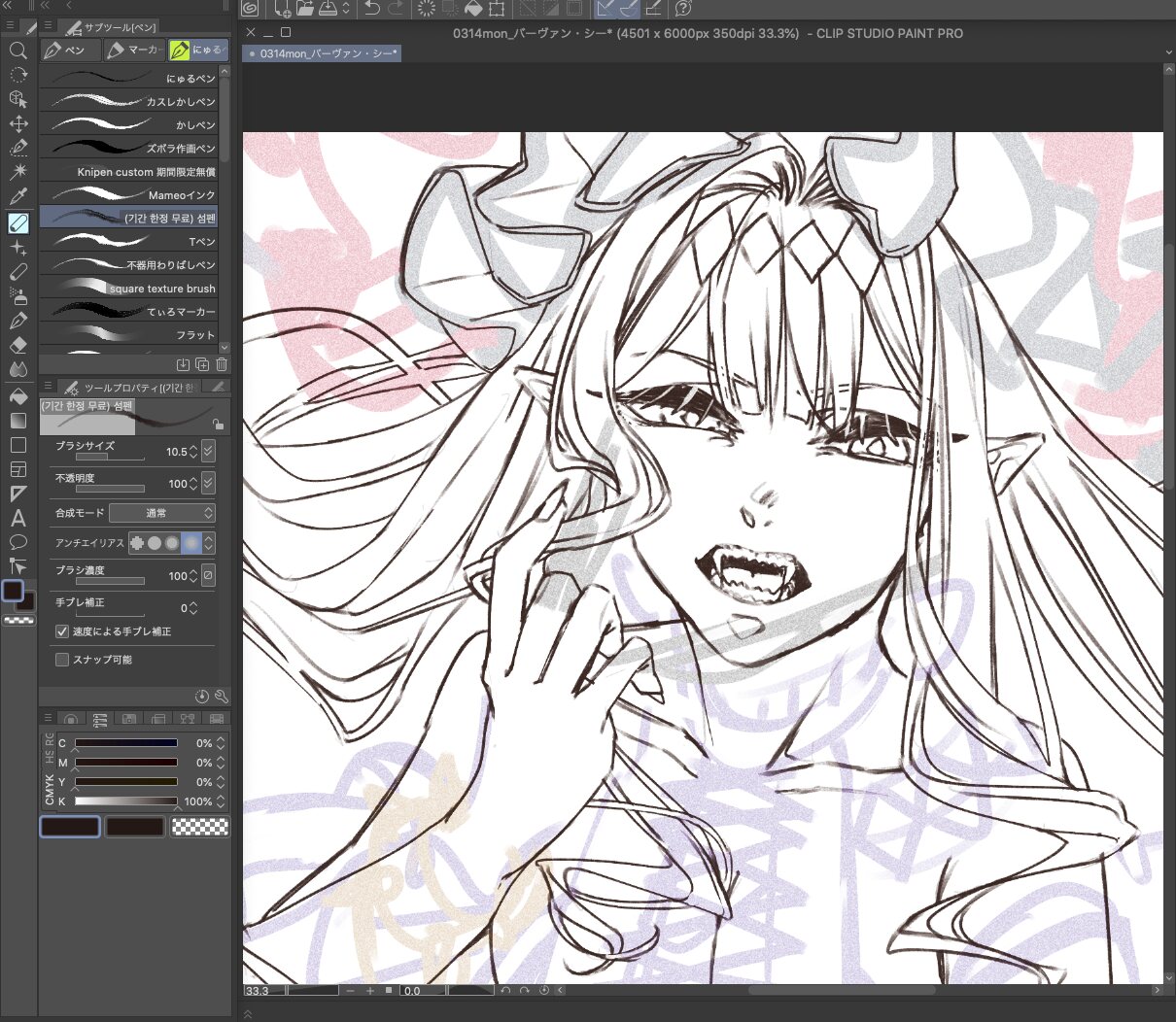Open the 合成モード dropdown

tap(161, 513)
